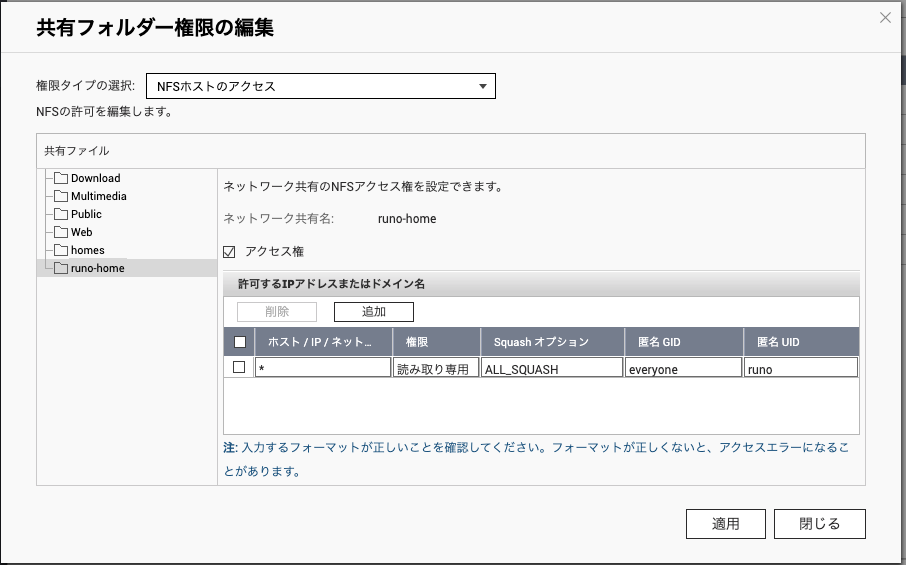Screen dimensions: 906x565
Task: Click the ホスト / IP / ネット... column header
Action: [x=323, y=342]
